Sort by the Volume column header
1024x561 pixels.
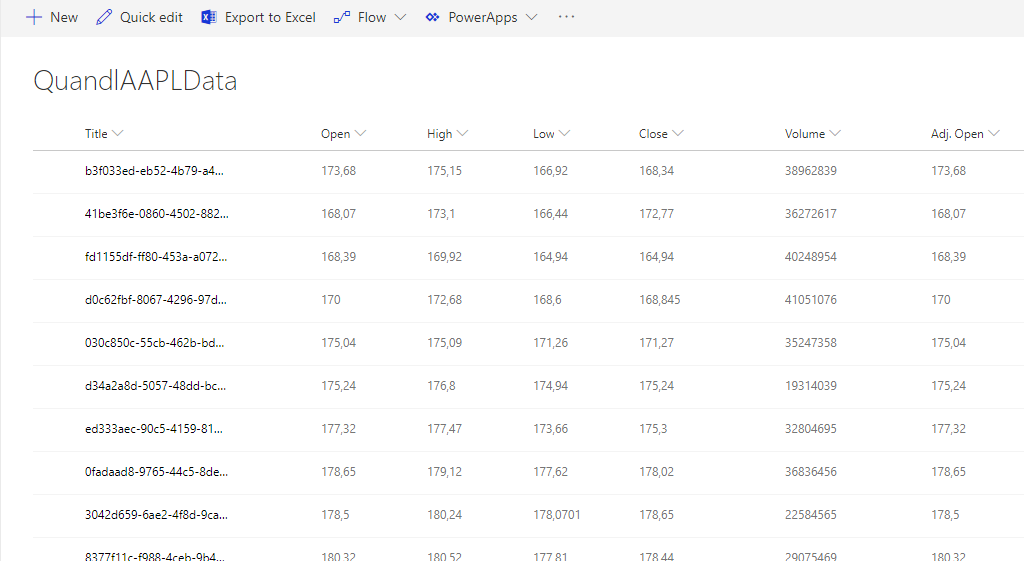click(x=812, y=134)
